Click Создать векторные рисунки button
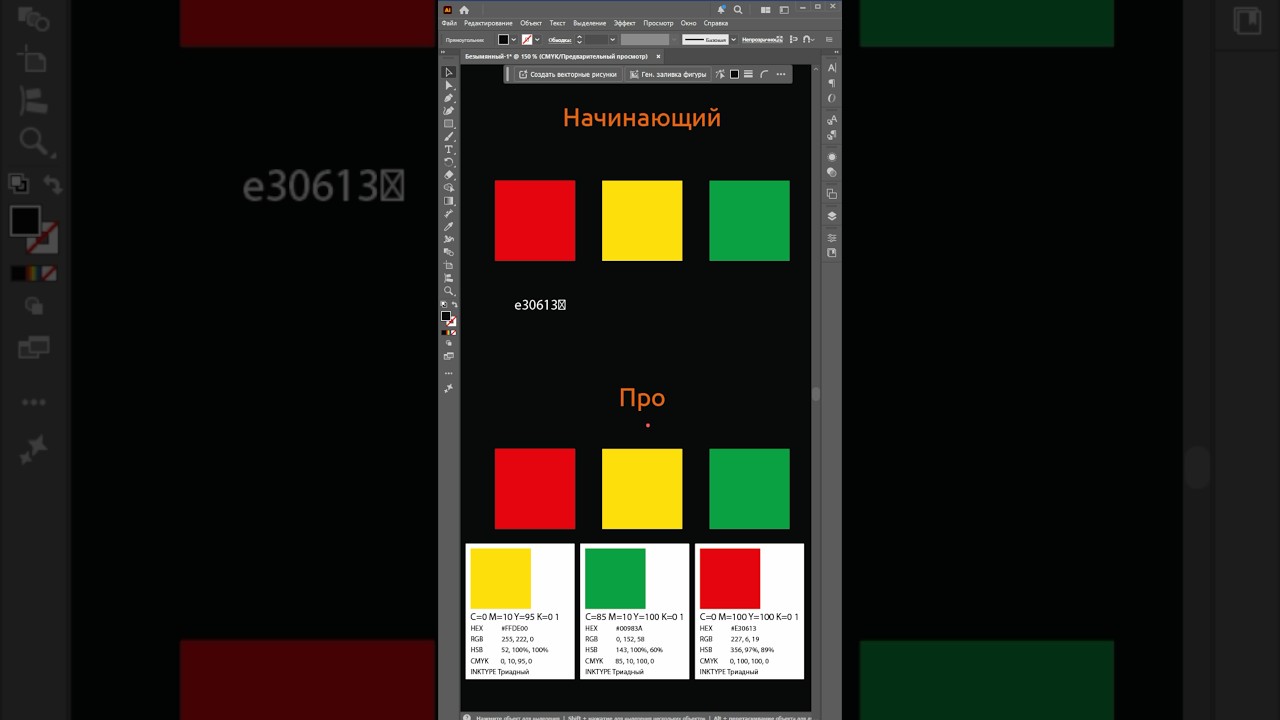This screenshot has width=1280, height=720. coord(568,74)
